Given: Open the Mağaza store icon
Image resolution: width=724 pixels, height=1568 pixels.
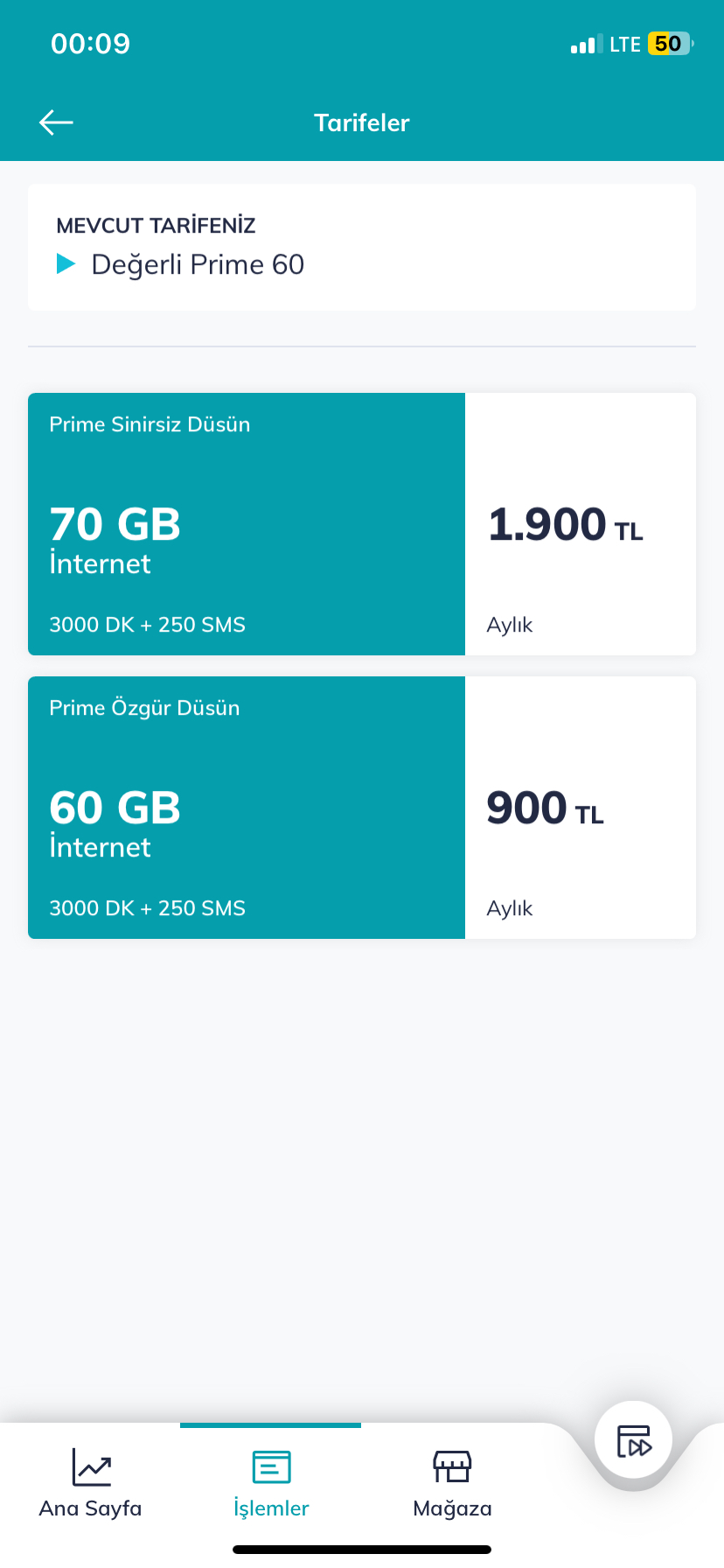Looking at the screenshot, I should (452, 1466).
